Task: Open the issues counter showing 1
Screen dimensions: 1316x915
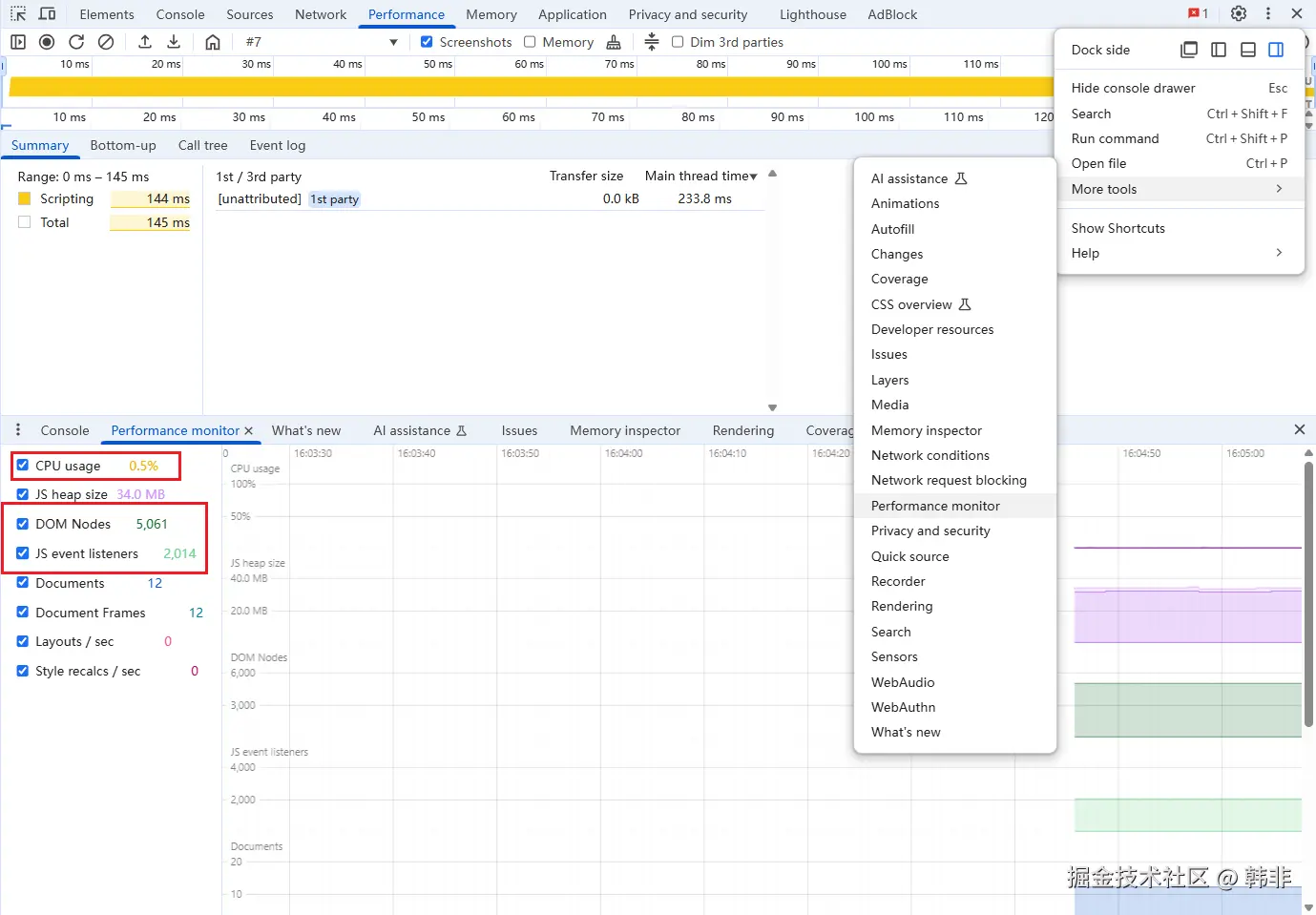Action: tap(1198, 14)
